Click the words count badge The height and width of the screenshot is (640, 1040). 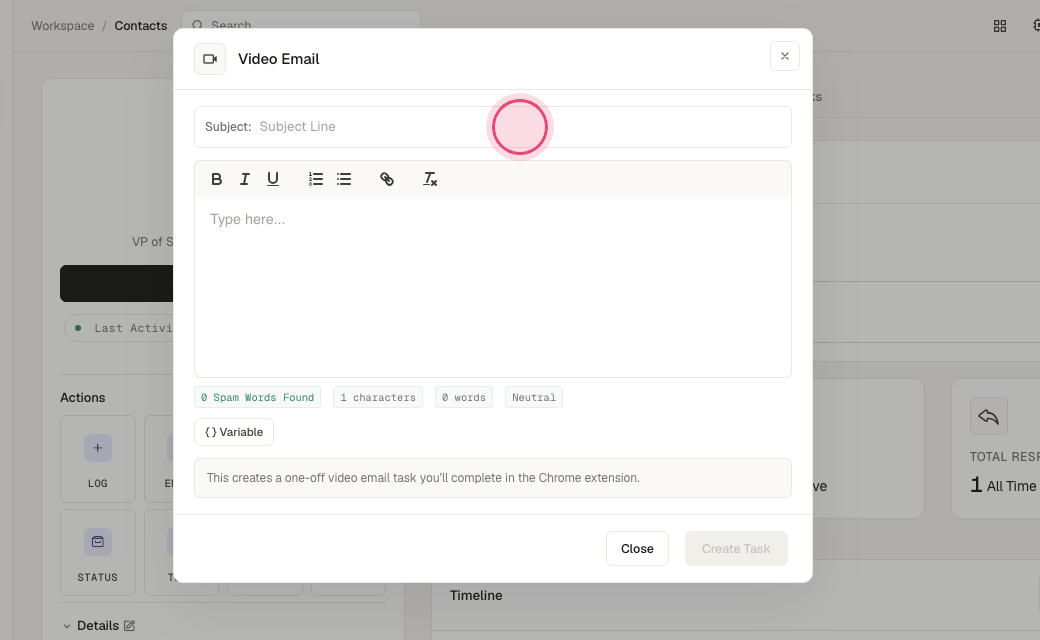[x=464, y=397]
